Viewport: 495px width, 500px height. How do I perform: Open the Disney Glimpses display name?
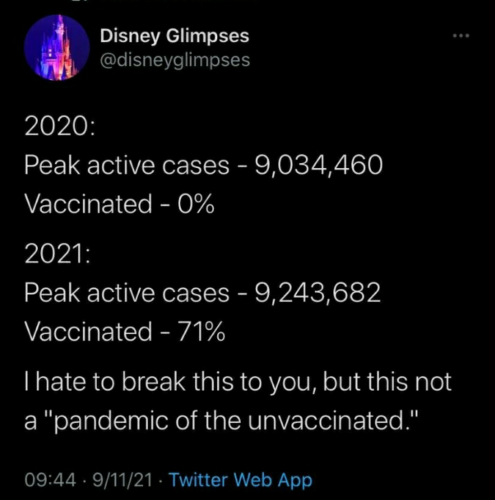[175, 36]
